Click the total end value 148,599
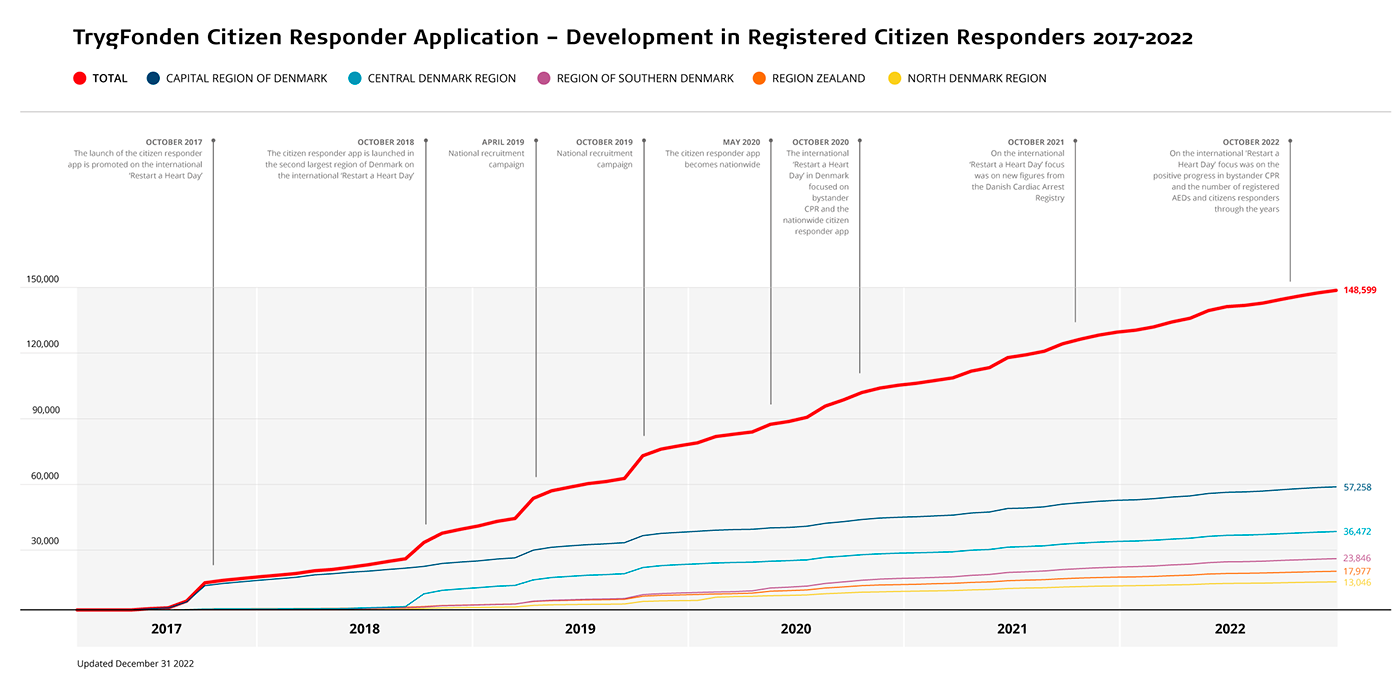Image resolution: width=1400 pixels, height=693 pixels. pyautogui.click(x=1360, y=290)
